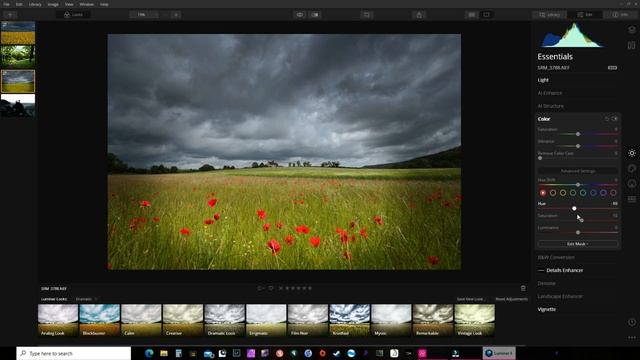The width and height of the screenshot is (640, 360).
Task: Switch to single image view icon
Action: [x=487, y=15]
